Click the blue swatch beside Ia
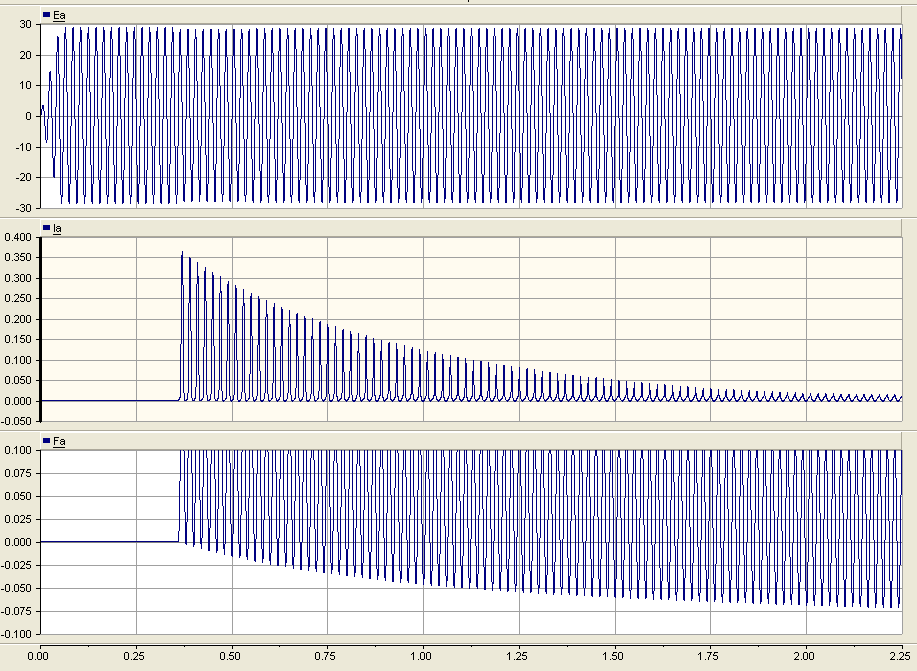The image size is (917, 671). 47,228
